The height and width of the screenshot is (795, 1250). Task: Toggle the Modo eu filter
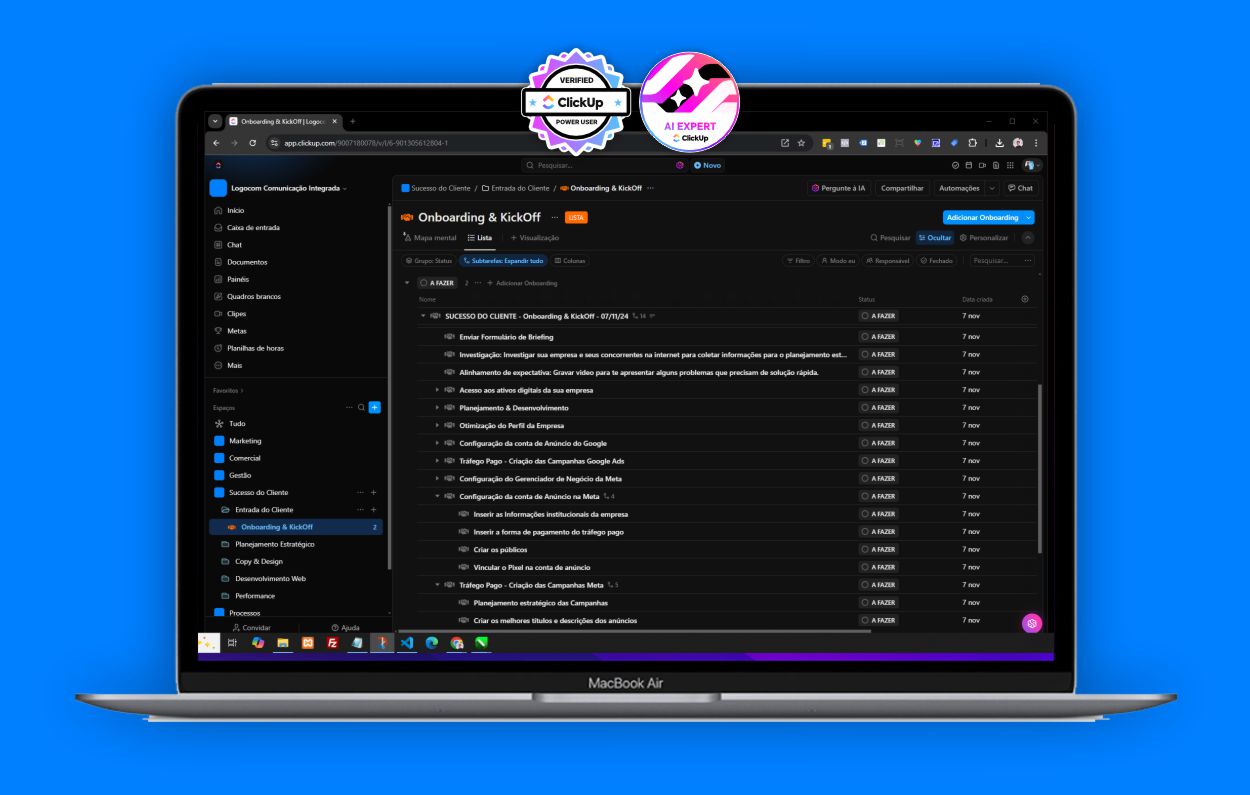[838, 261]
